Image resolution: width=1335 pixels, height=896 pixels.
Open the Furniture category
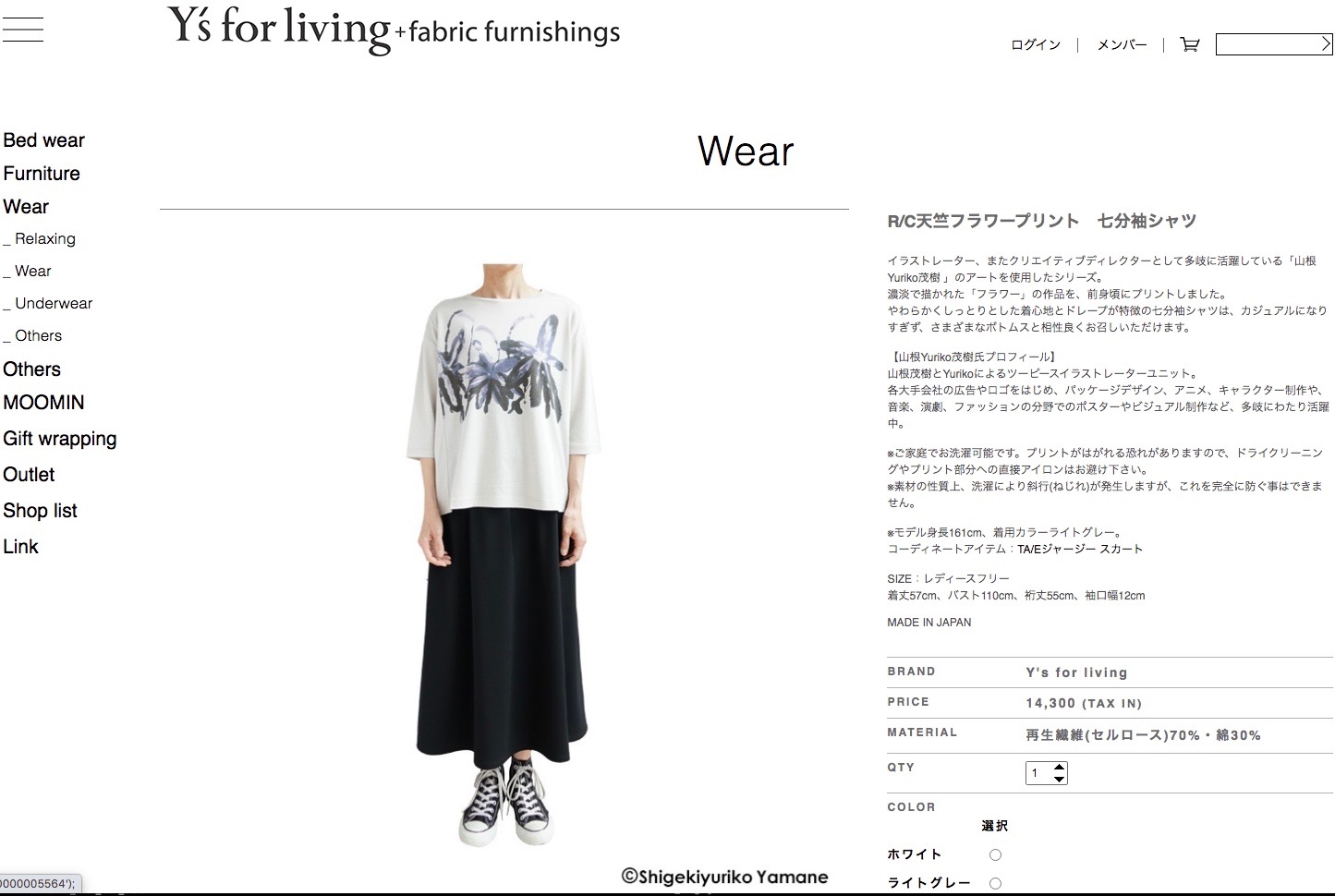[42, 174]
